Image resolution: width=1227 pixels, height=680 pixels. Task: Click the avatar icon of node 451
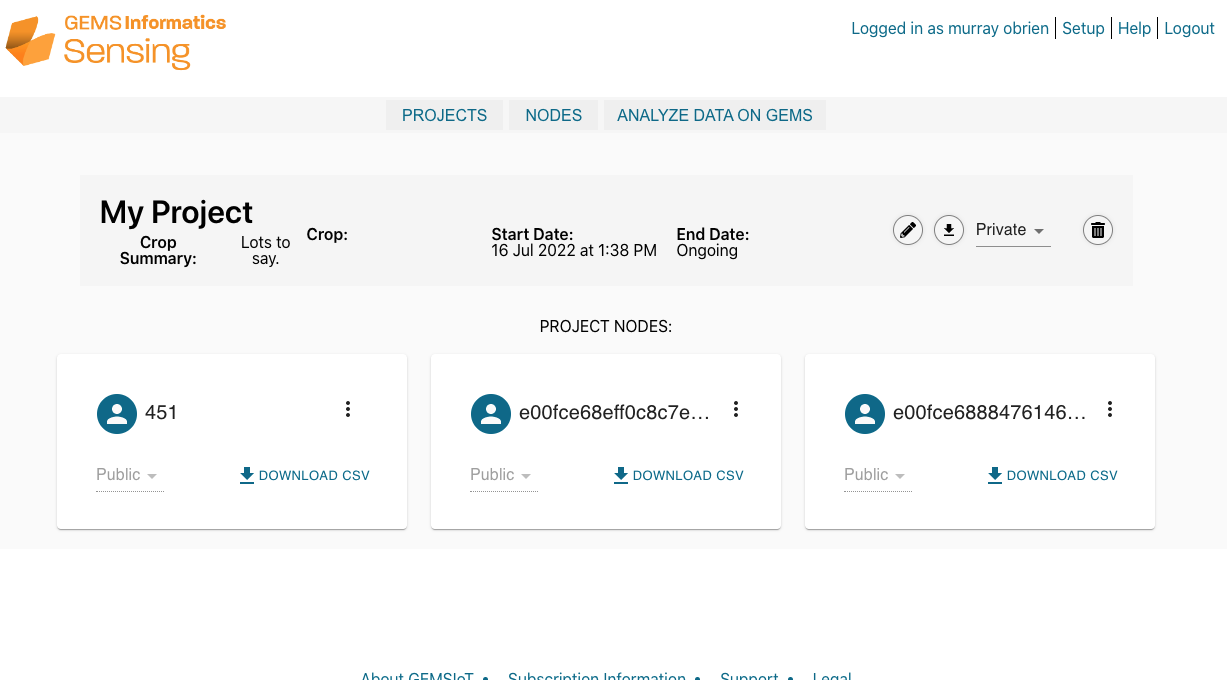click(117, 413)
